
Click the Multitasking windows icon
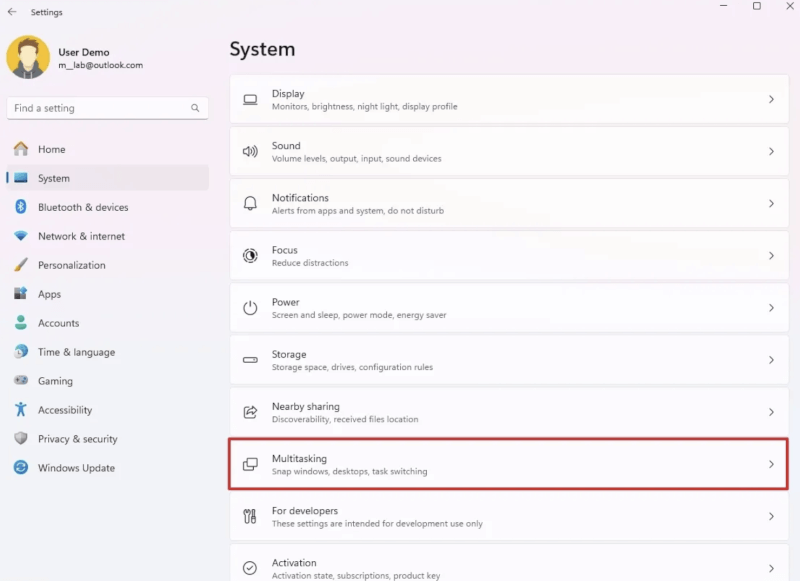pos(250,464)
